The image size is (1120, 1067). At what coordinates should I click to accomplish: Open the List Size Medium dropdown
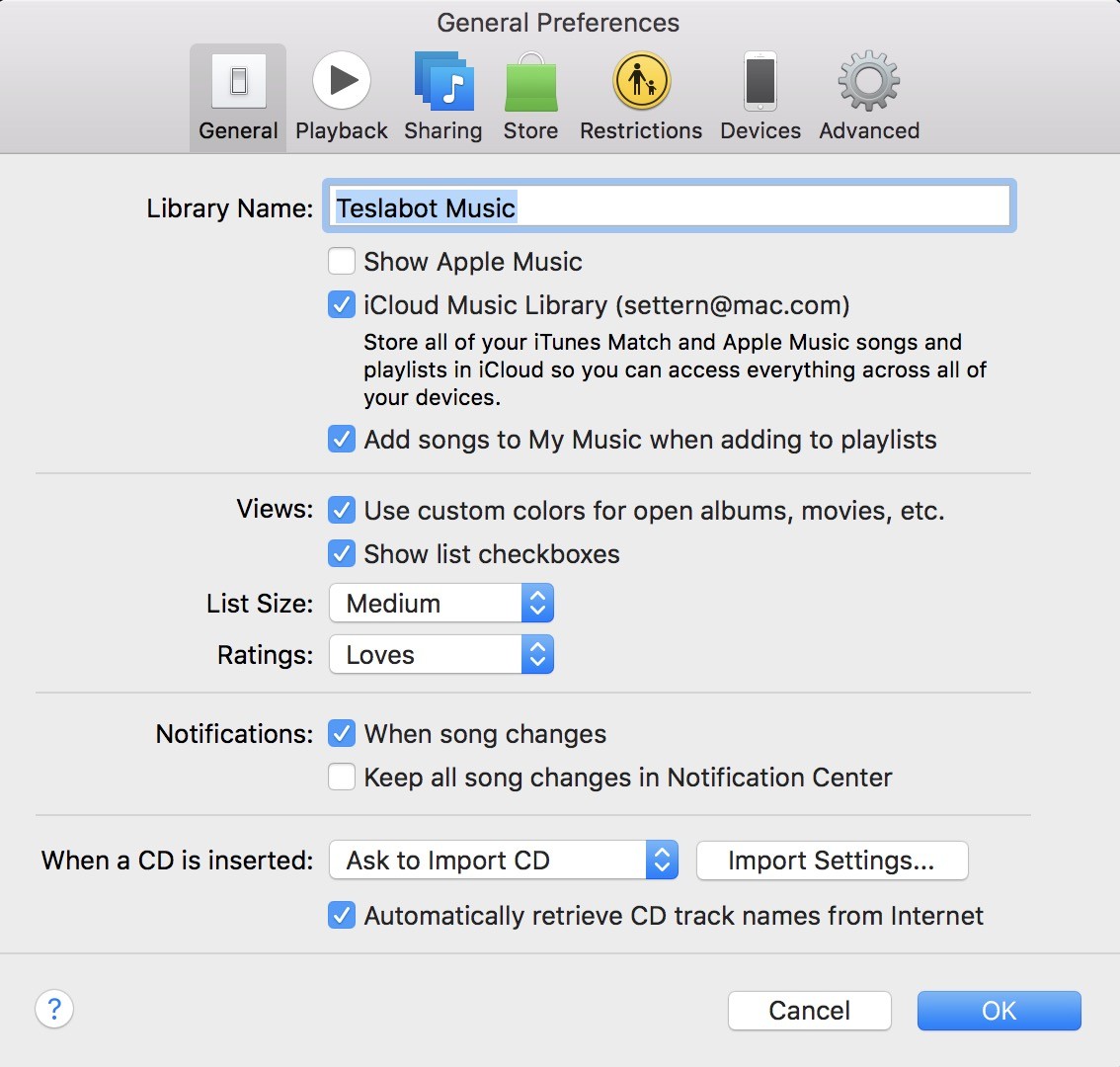[x=441, y=604]
